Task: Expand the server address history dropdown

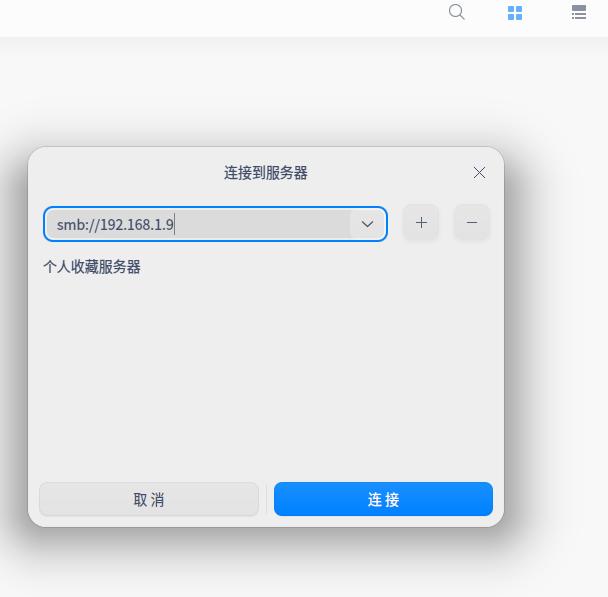Action: (x=367, y=224)
